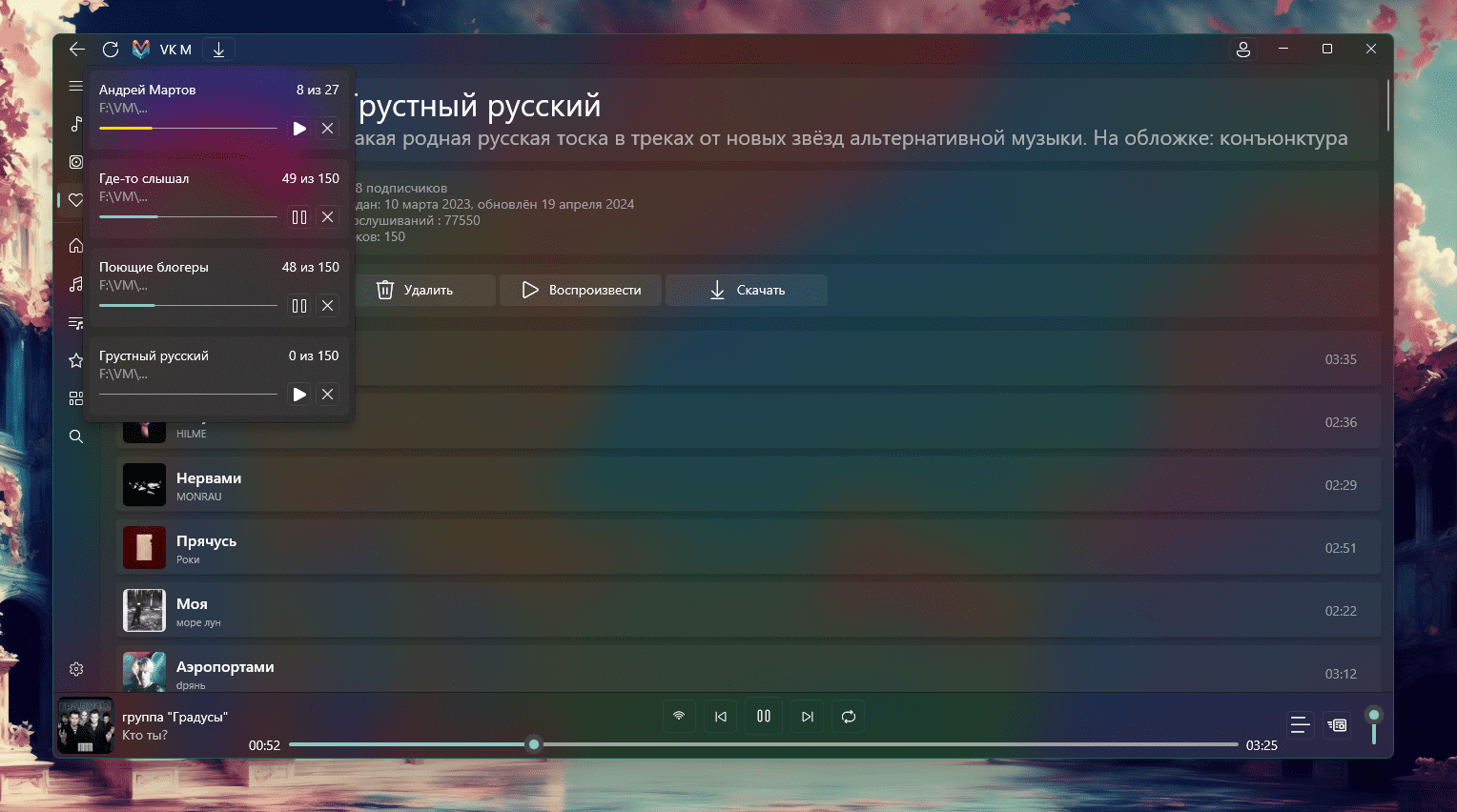
Task: Cancel the Где-то слышал download
Action: [327, 216]
